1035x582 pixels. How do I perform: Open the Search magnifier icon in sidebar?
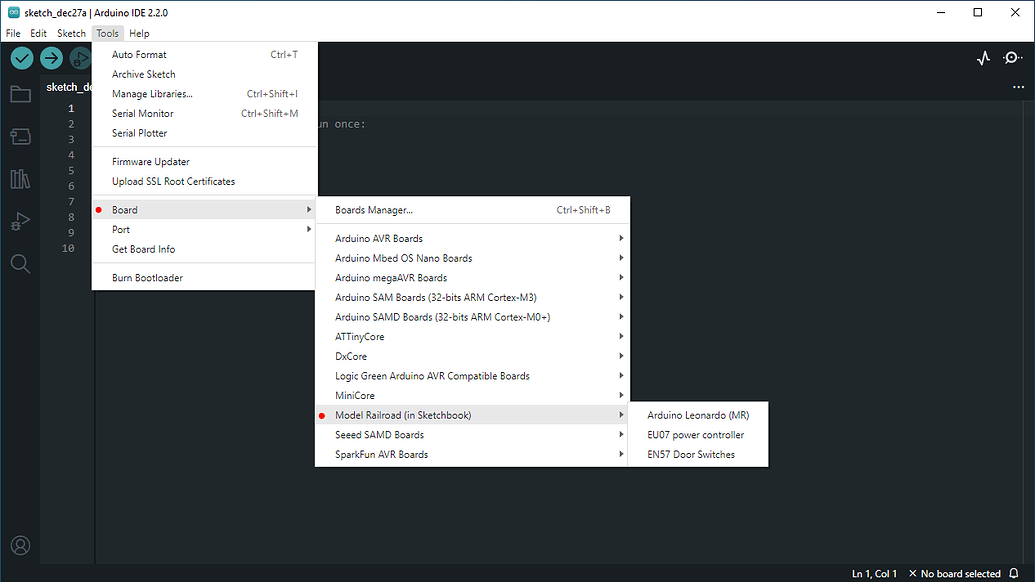(x=20, y=263)
